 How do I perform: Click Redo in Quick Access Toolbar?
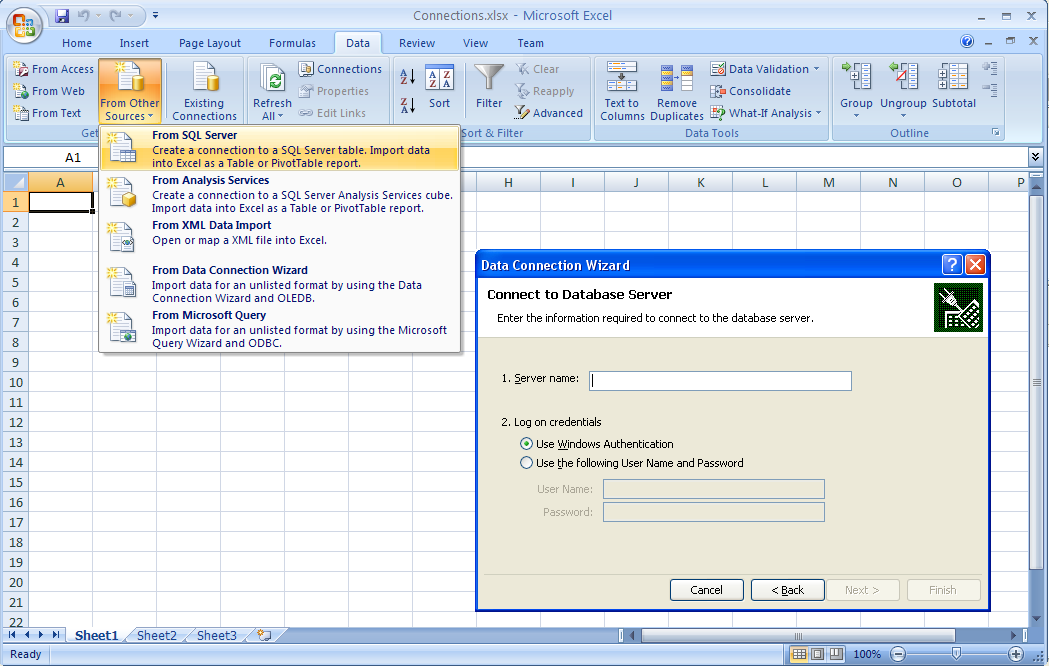tap(116, 15)
